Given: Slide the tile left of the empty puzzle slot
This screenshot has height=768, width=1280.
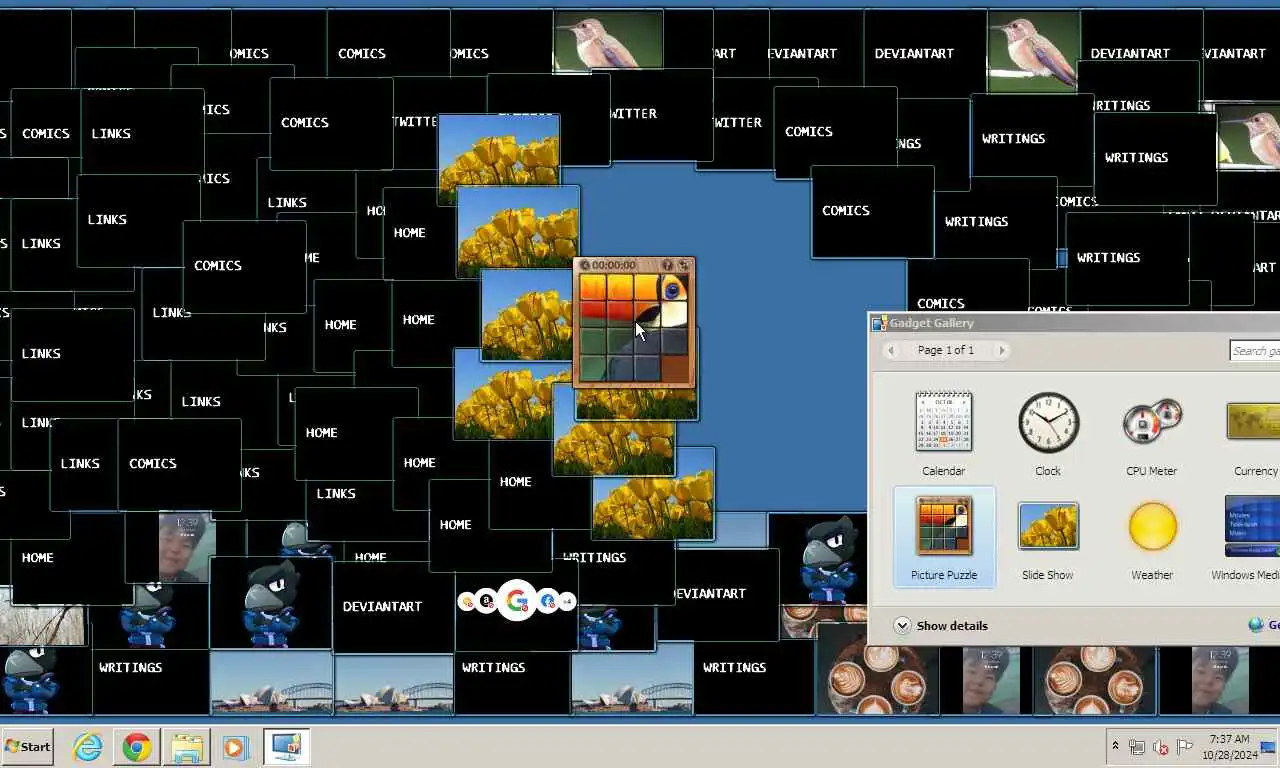Looking at the screenshot, I should pos(647,369).
